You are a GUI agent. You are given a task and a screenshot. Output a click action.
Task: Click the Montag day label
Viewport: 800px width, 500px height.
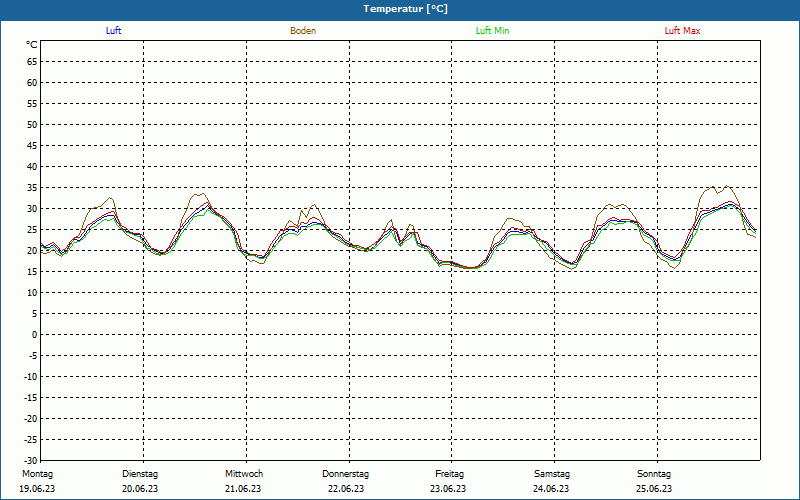pos(37,474)
